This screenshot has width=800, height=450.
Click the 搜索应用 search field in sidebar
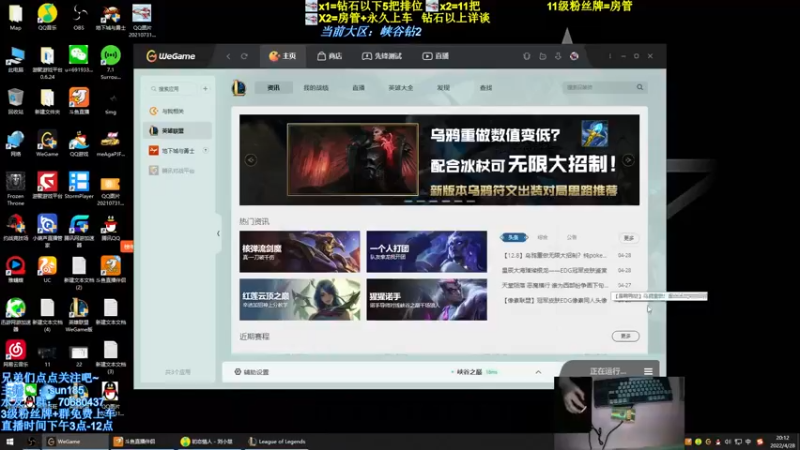[x=172, y=89]
